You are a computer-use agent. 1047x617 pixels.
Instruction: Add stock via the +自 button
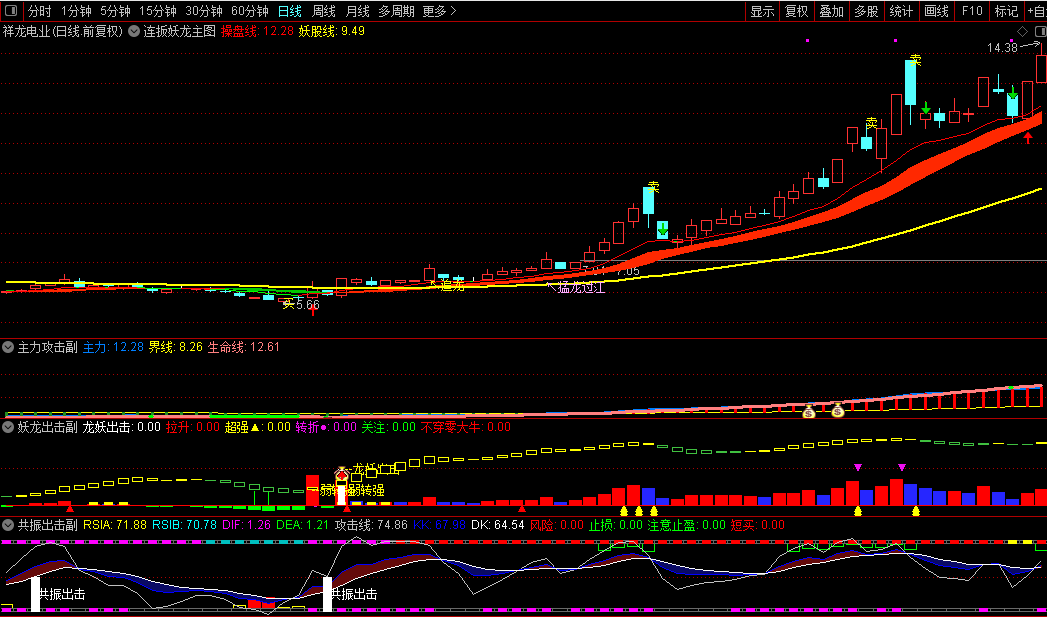pyautogui.click(x=1036, y=11)
